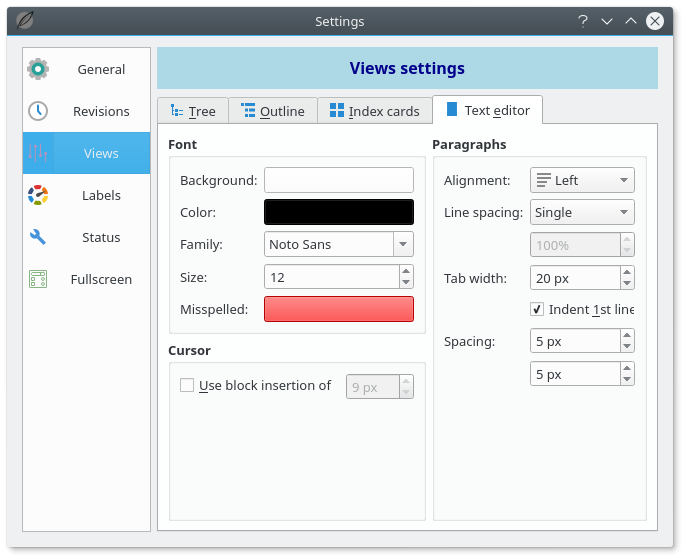Click the Views sliders icon

[38, 153]
